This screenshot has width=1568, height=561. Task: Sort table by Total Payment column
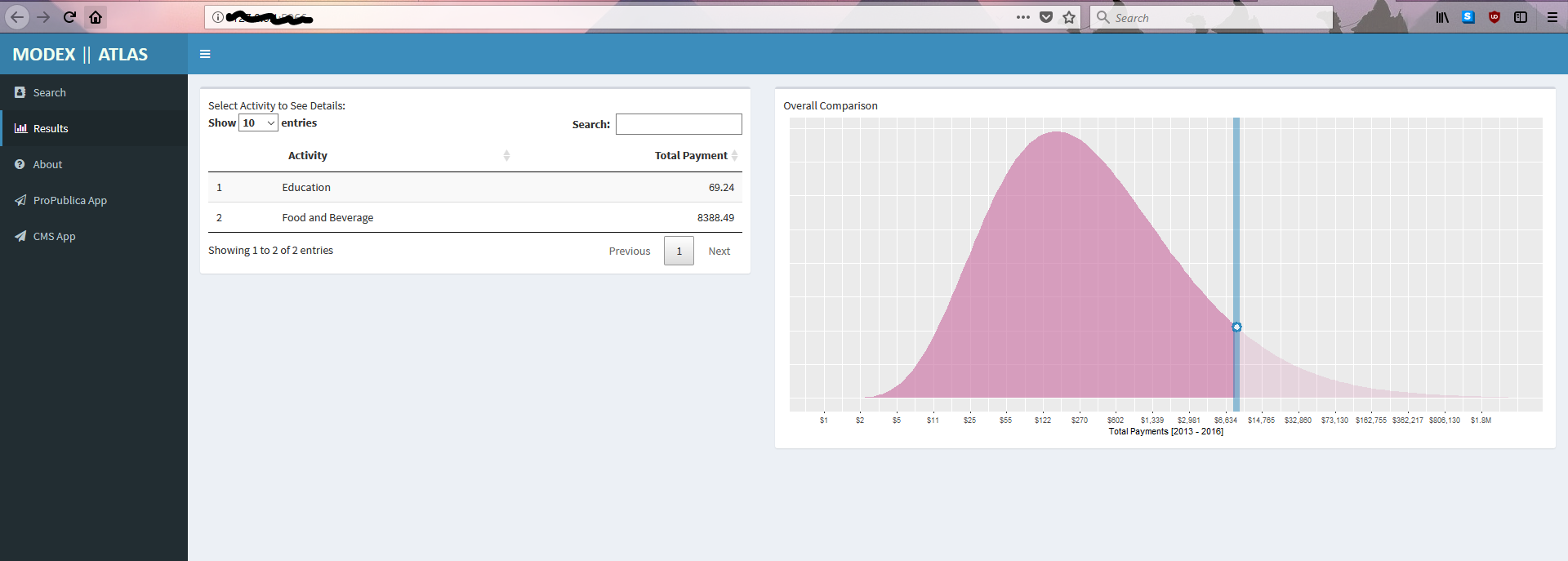click(x=691, y=156)
